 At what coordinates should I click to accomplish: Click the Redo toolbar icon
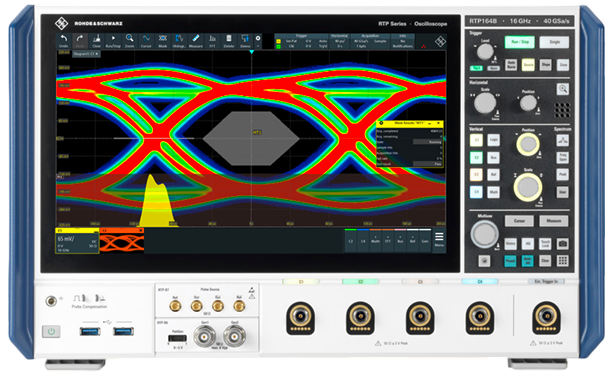(x=80, y=41)
